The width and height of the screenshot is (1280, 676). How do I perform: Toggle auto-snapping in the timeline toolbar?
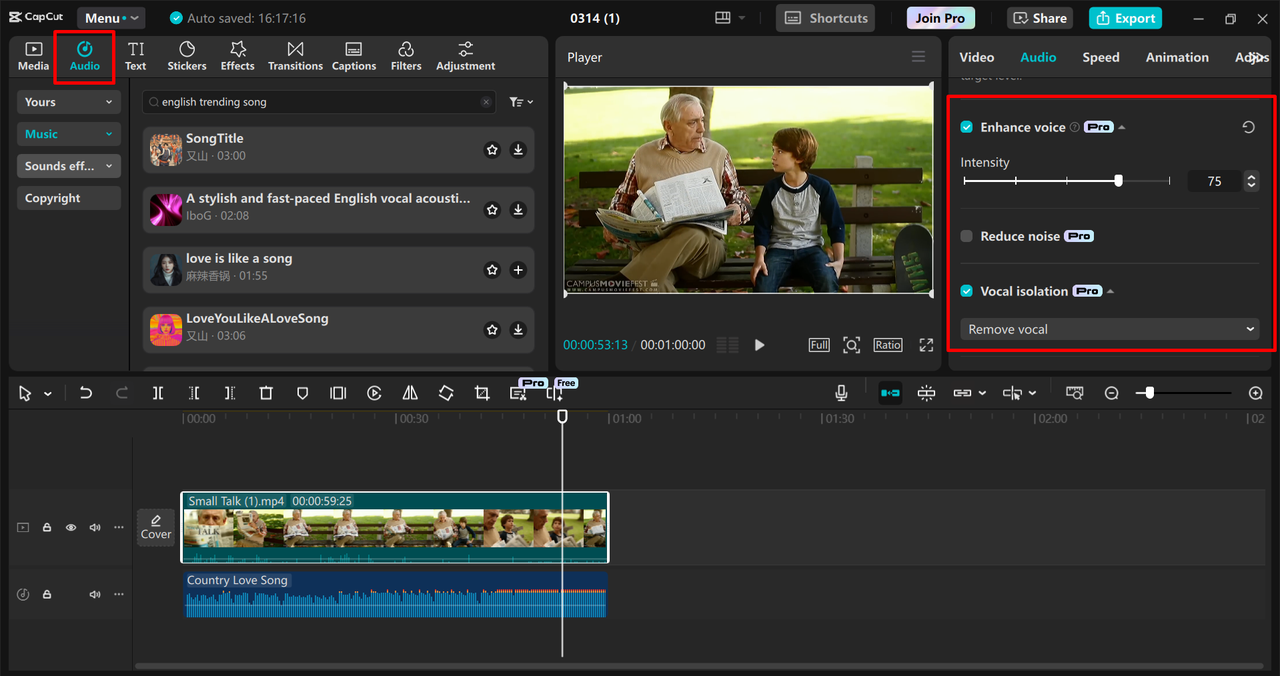tap(890, 393)
